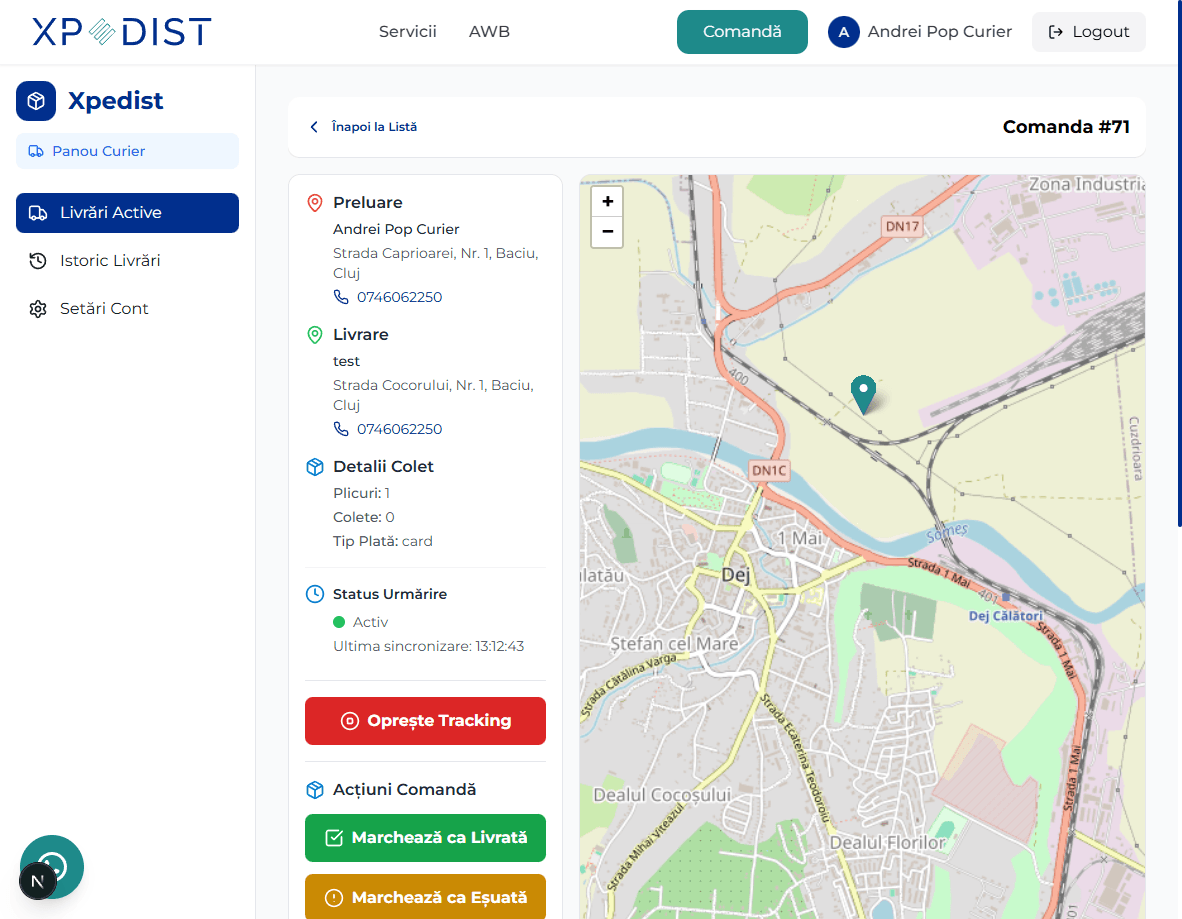
Task: Click Marchează ca Eșuată button
Action: pos(425,896)
